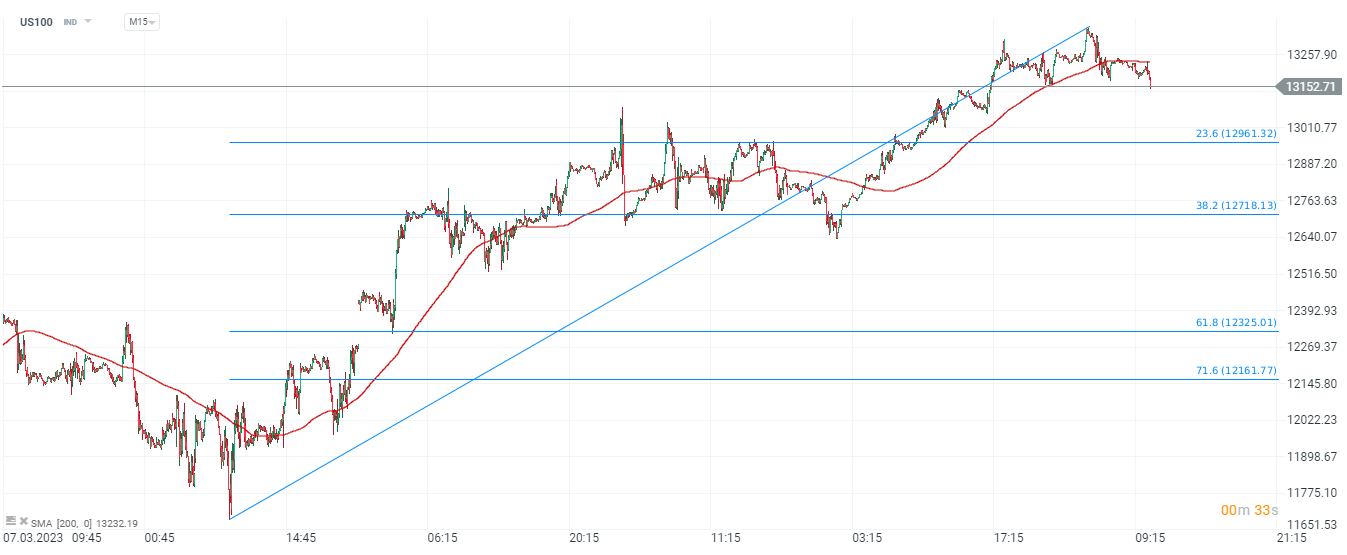Screen dimensions: 1347x555
Task: Select the 61.8 Fibonacci level label
Action: click(1236, 322)
